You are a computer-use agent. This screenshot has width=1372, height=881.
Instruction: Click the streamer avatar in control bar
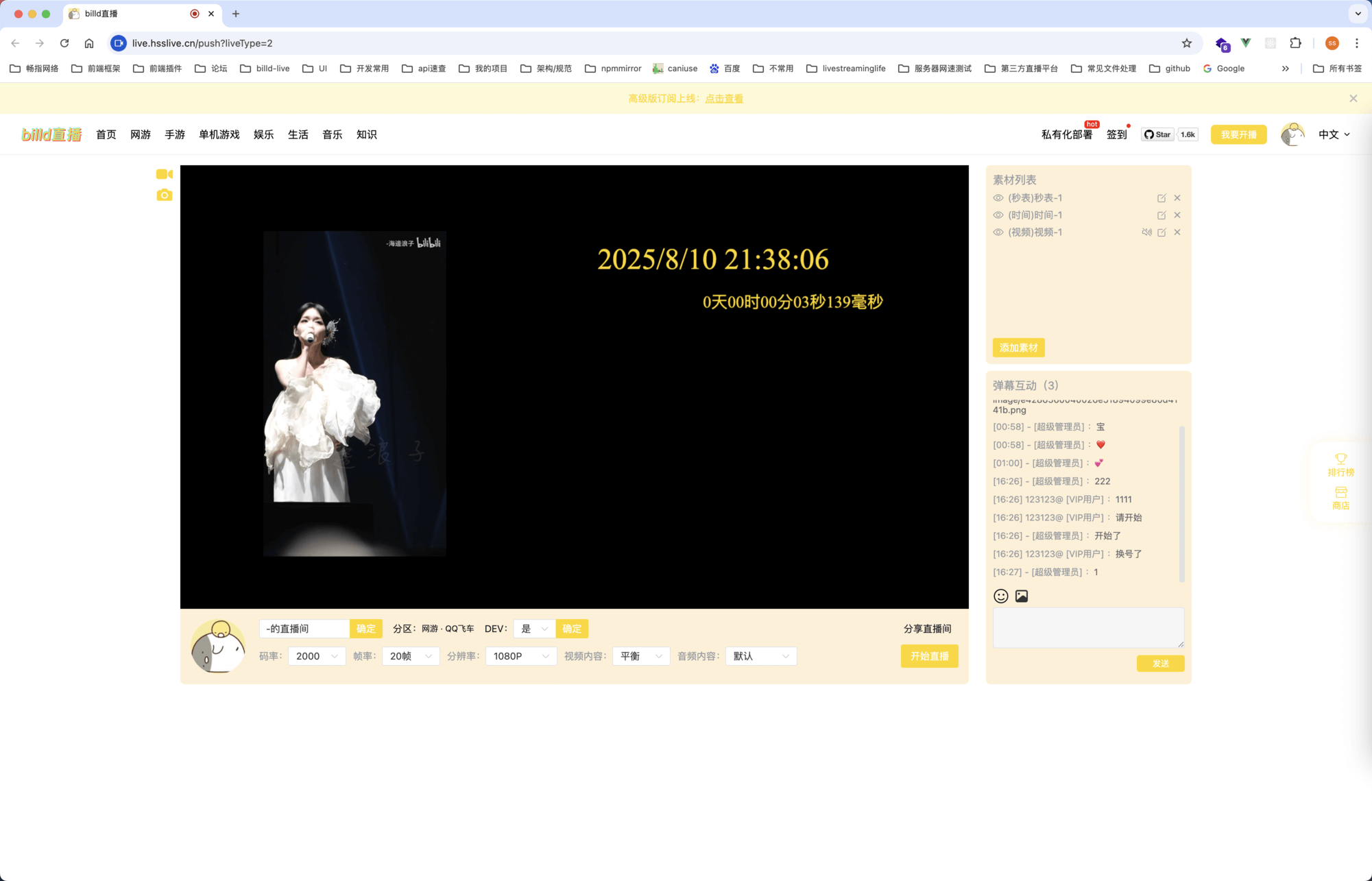point(218,646)
